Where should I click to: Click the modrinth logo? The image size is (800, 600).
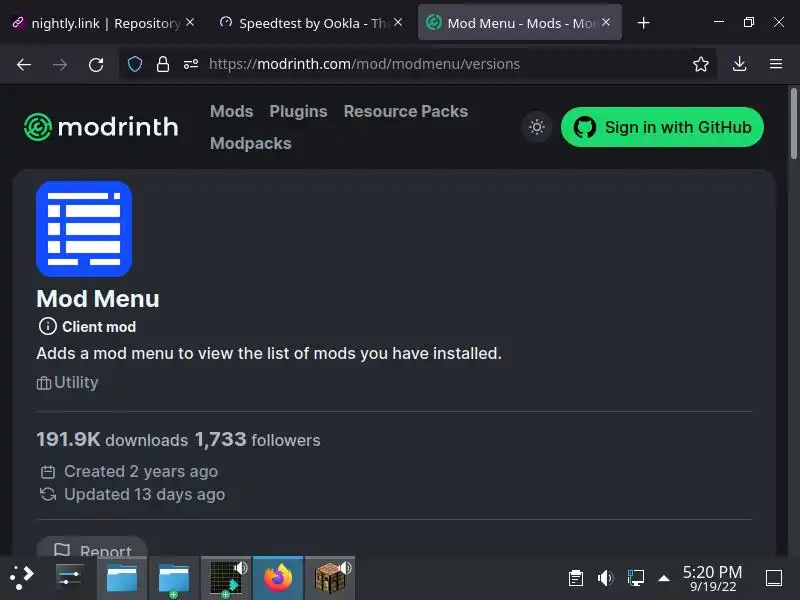point(101,127)
